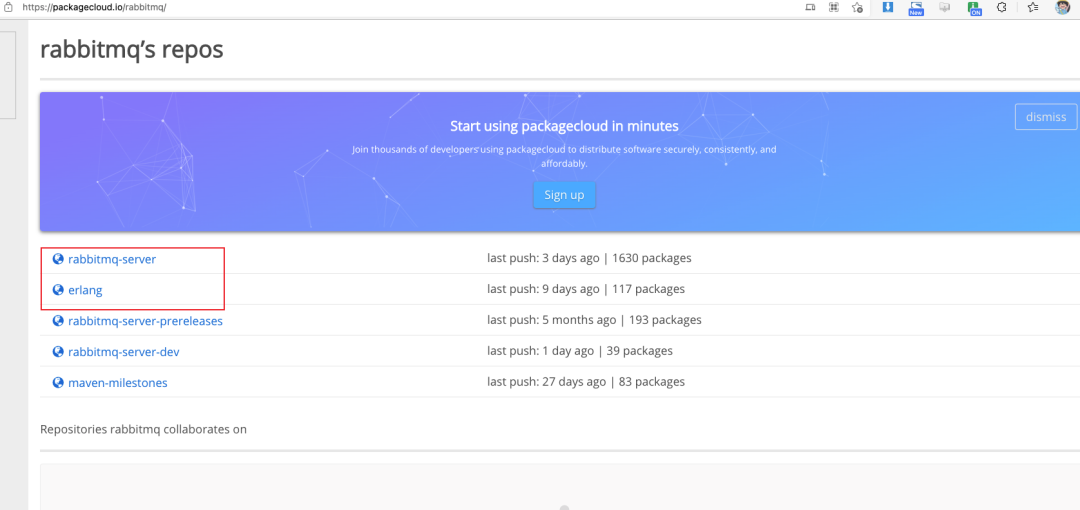Open the rabbitmq-server-prereleases repo link
Viewport: 1080px width, 510px height.
145,321
